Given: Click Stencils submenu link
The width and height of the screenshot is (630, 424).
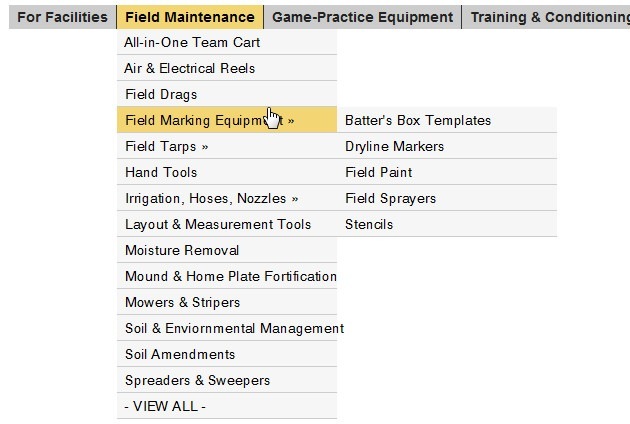Looking at the screenshot, I should coord(369,225).
